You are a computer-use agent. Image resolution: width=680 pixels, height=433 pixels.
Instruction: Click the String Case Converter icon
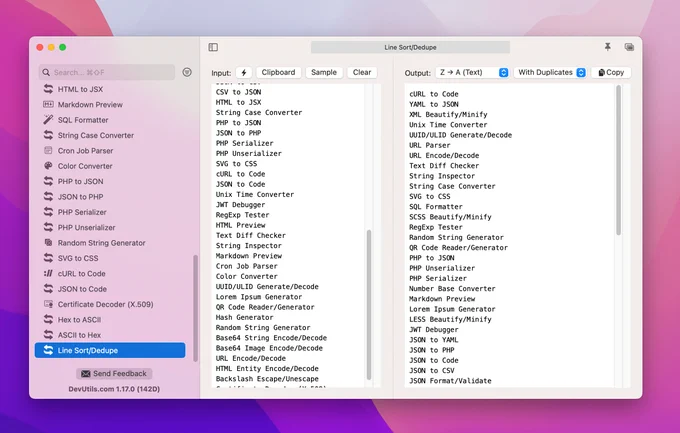click(48, 135)
